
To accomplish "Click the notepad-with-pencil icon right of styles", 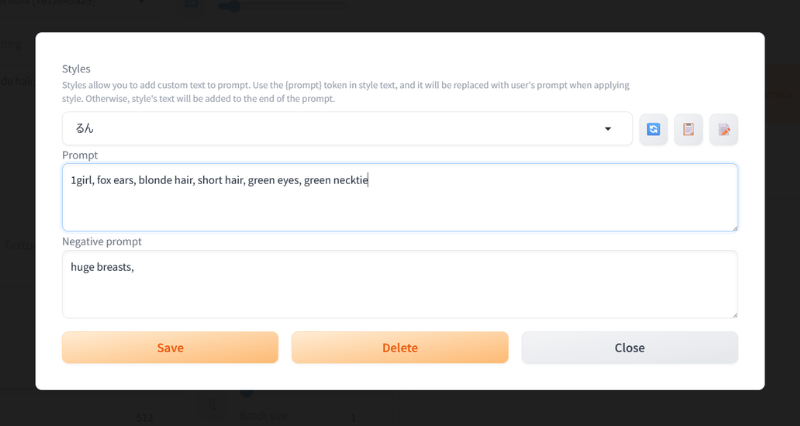I will 724,129.
